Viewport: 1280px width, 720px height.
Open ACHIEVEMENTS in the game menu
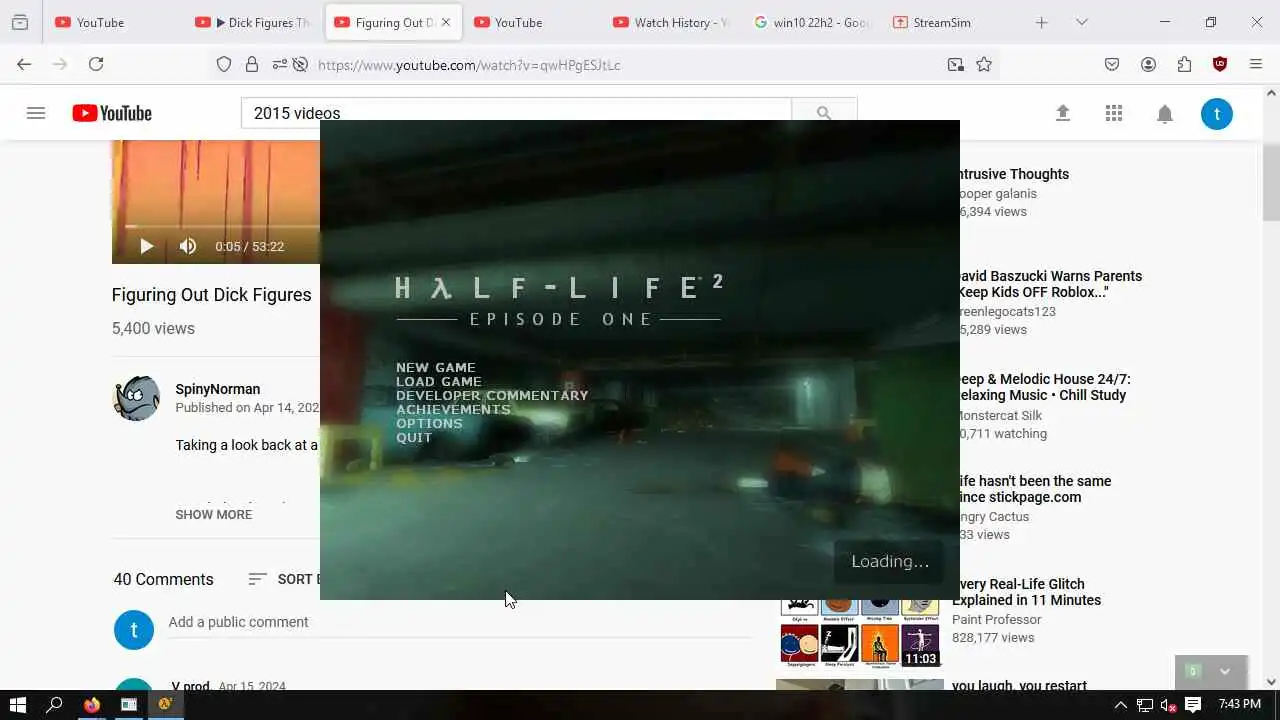coord(453,409)
